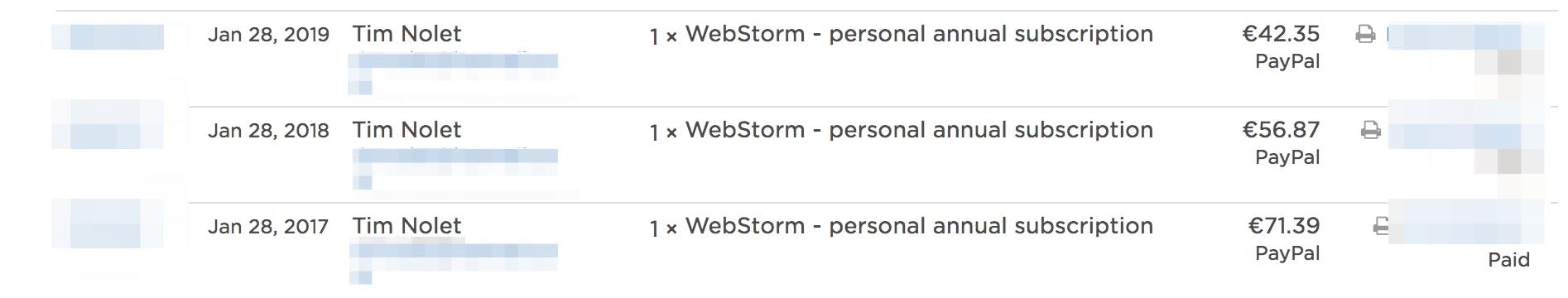Click Tim Nolet in the 2017 order
Image resolution: width=1568 pixels, height=298 pixels.
406,226
